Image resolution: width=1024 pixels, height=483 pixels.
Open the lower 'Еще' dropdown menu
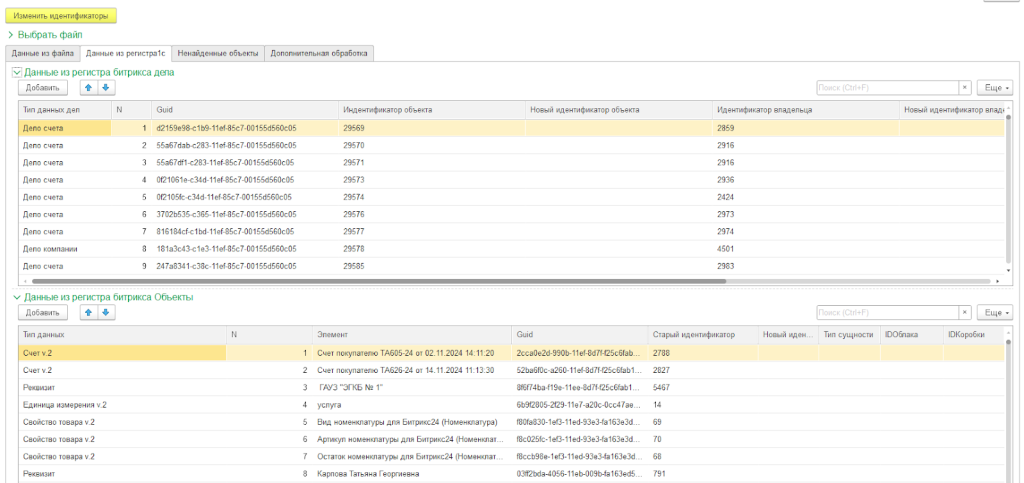[x=994, y=313]
